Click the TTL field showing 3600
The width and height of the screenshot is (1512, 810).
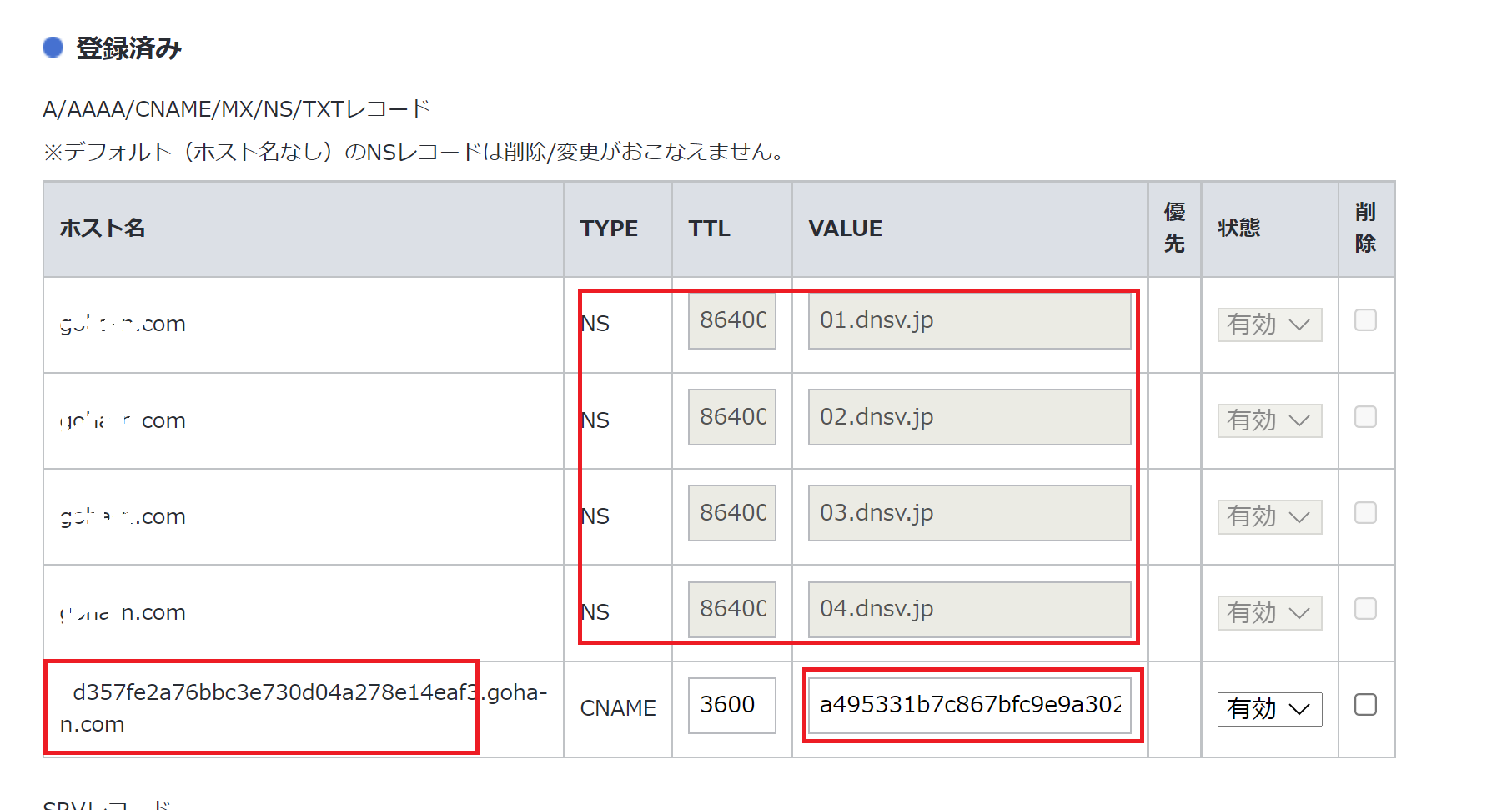tap(731, 705)
